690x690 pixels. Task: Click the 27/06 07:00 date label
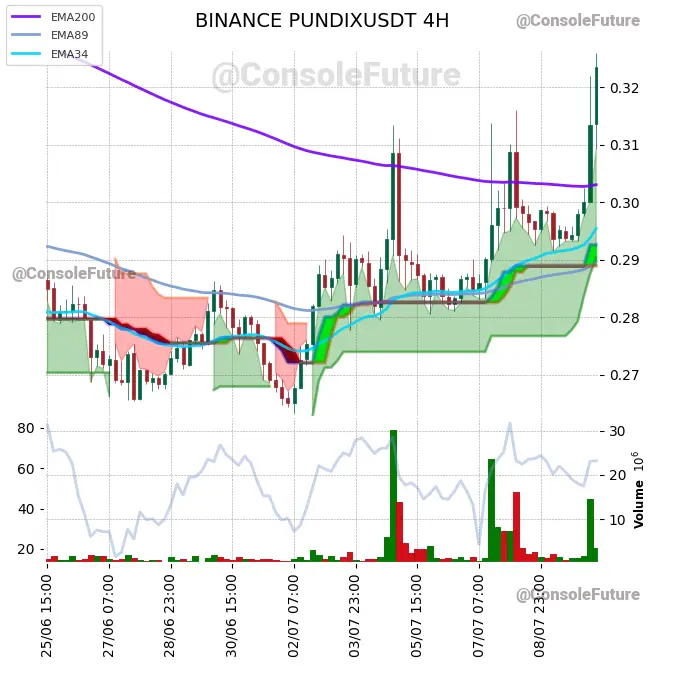109,616
